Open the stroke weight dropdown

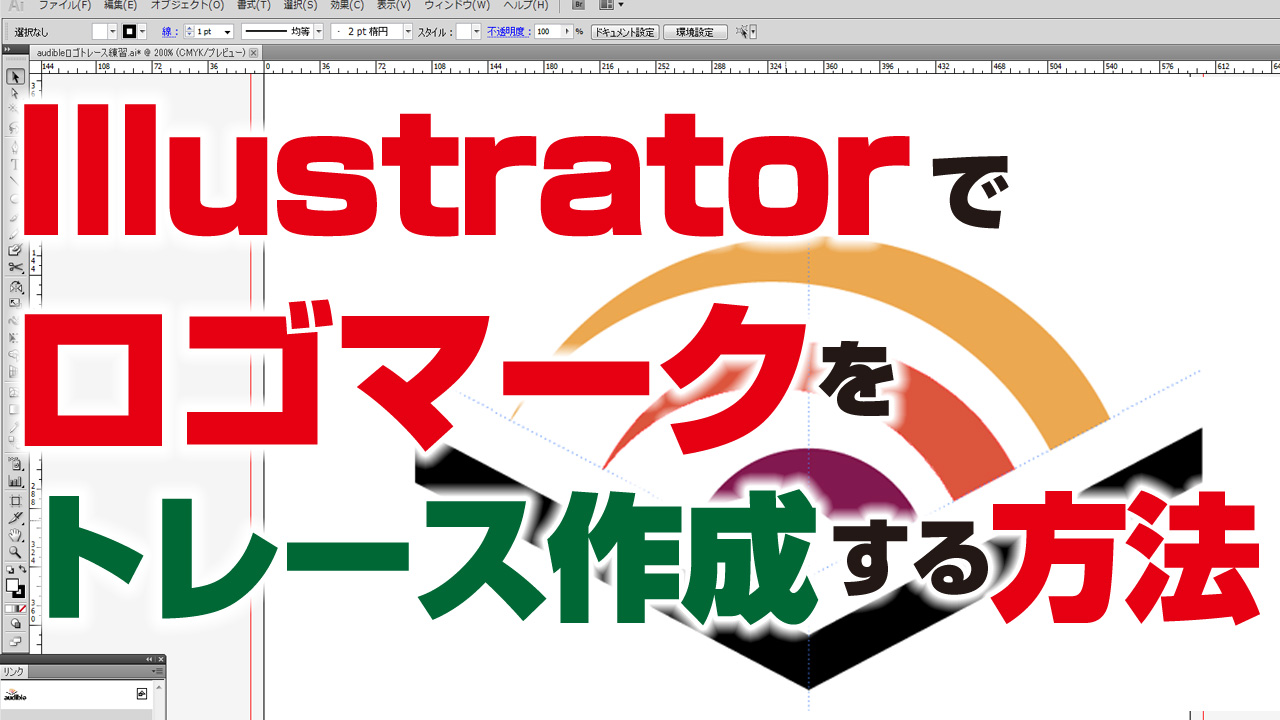click(229, 32)
